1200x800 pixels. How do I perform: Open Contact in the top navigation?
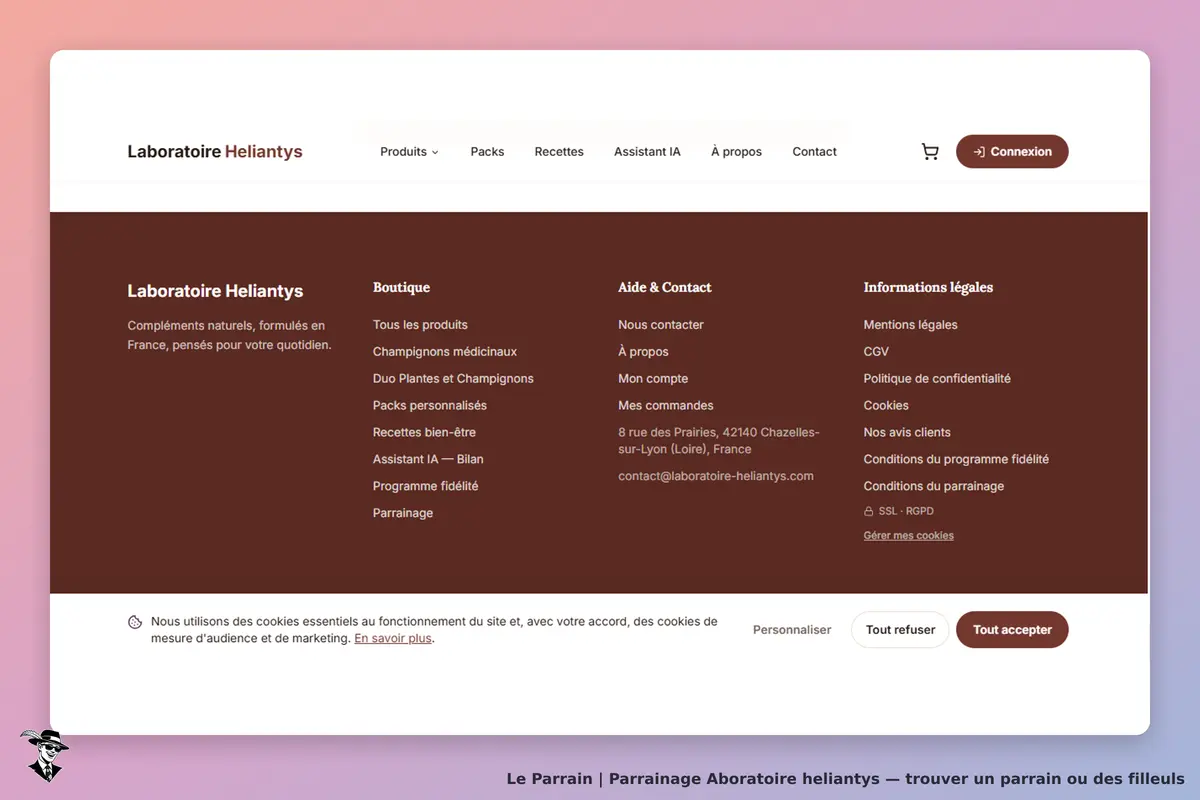tap(814, 152)
